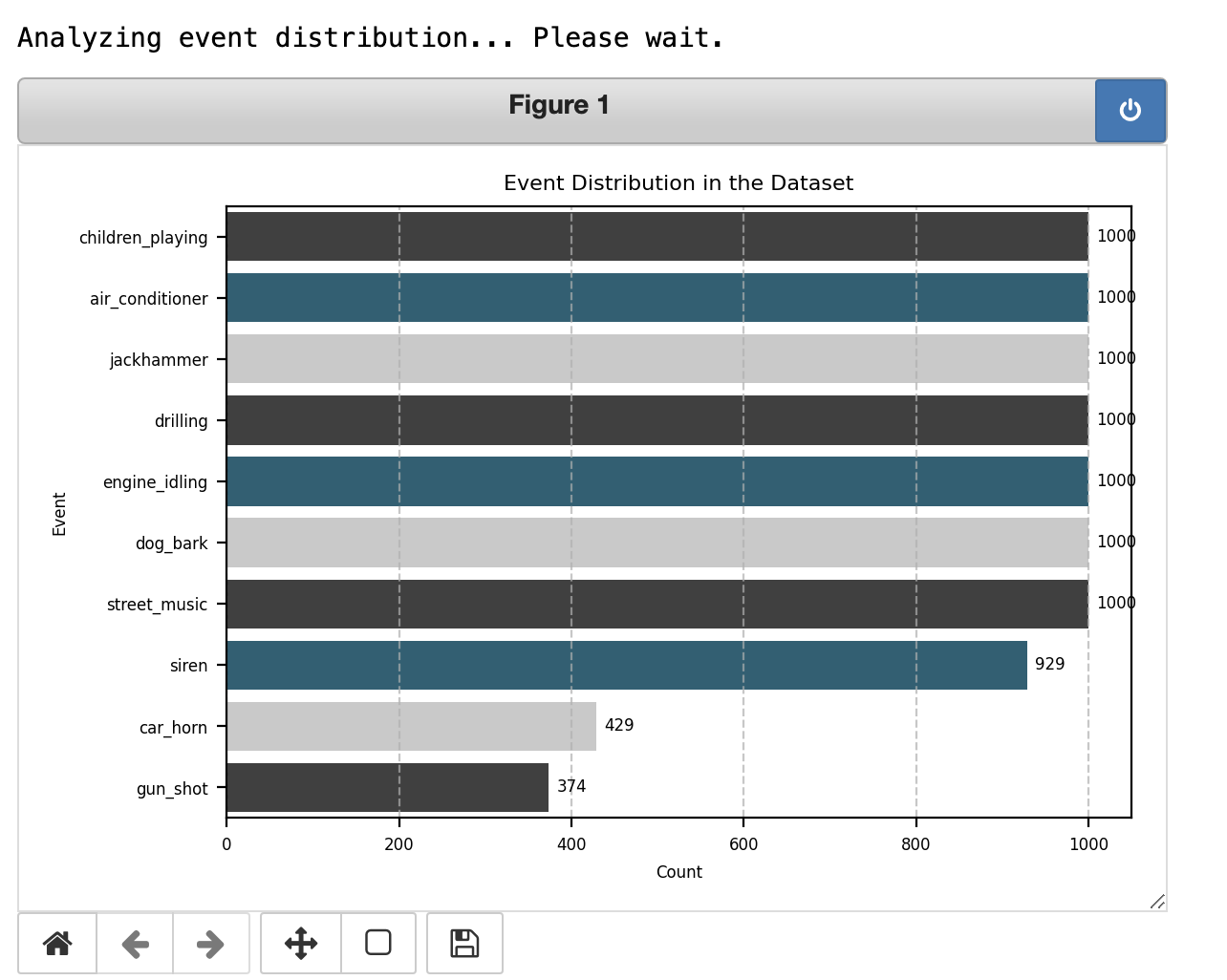Click the Figure 1 title bar
1227x980 pixels.
coord(557,111)
